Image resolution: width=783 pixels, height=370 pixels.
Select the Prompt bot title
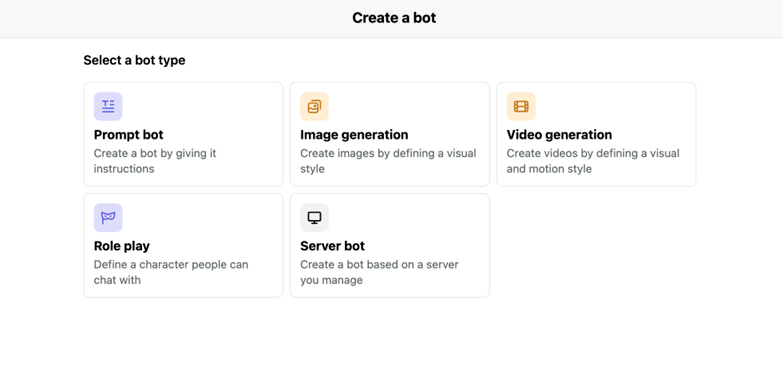point(128,135)
